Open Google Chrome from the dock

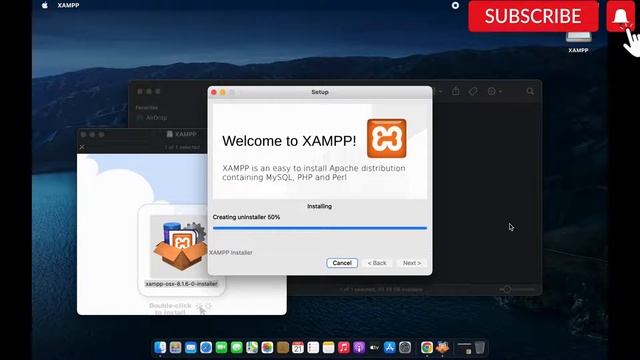click(427, 347)
